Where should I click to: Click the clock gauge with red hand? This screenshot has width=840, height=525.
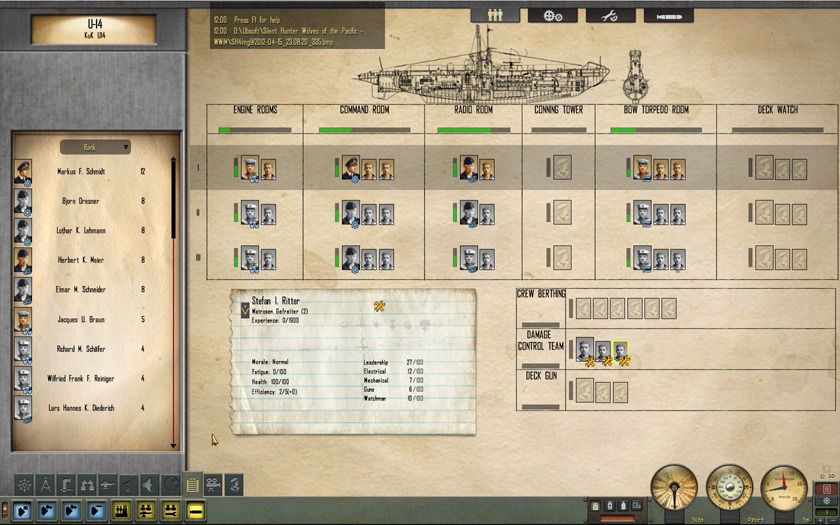(x=784, y=488)
